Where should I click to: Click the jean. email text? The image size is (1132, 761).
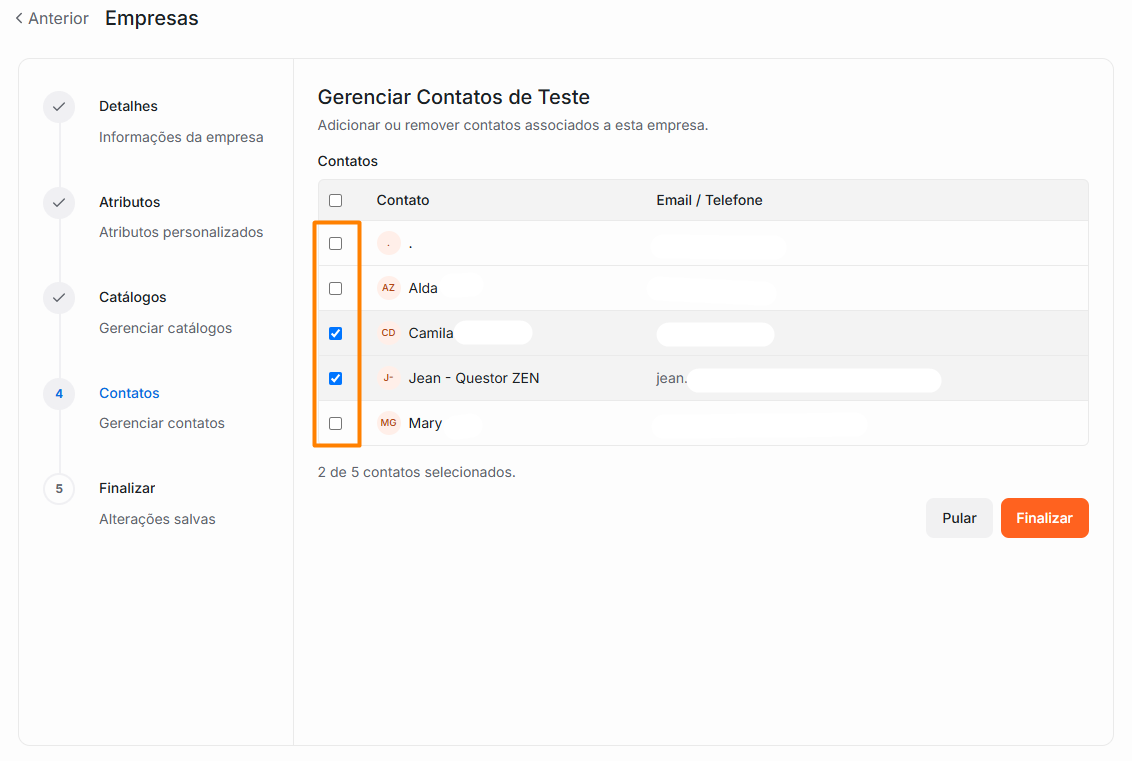(x=671, y=378)
